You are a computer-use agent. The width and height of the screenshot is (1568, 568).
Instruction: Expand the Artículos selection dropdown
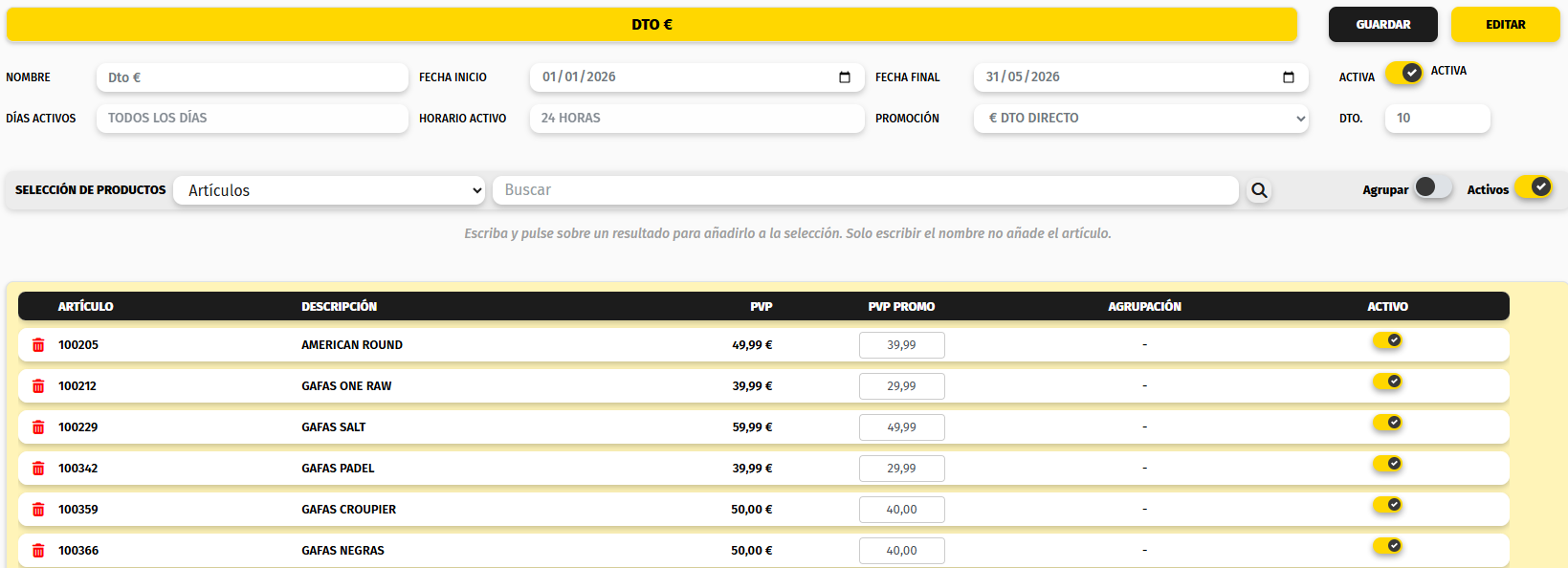330,190
